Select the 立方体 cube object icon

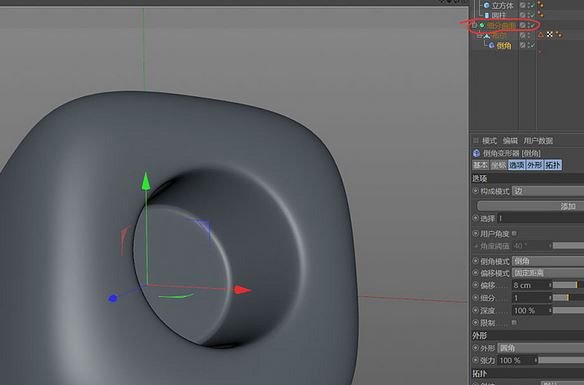[486, 5]
